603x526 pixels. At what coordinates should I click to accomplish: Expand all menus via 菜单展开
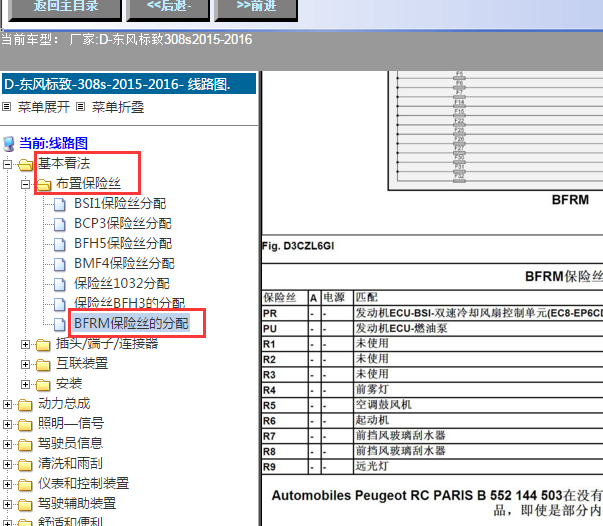43,107
